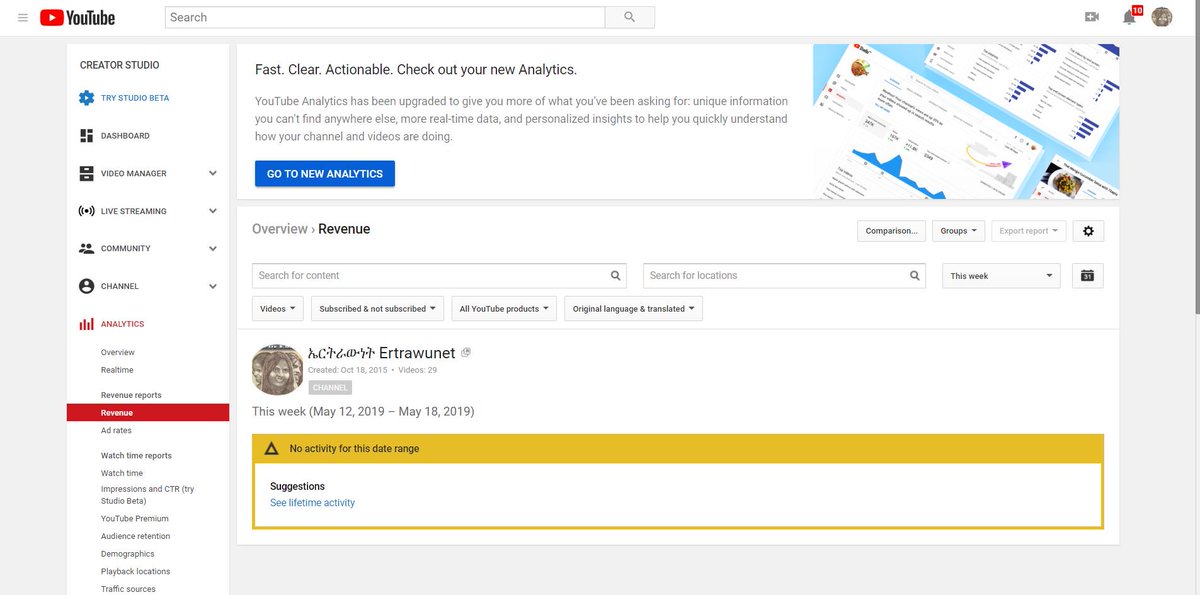Open Impressions and CTR report
This screenshot has width=1200, height=595.
point(148,495)
